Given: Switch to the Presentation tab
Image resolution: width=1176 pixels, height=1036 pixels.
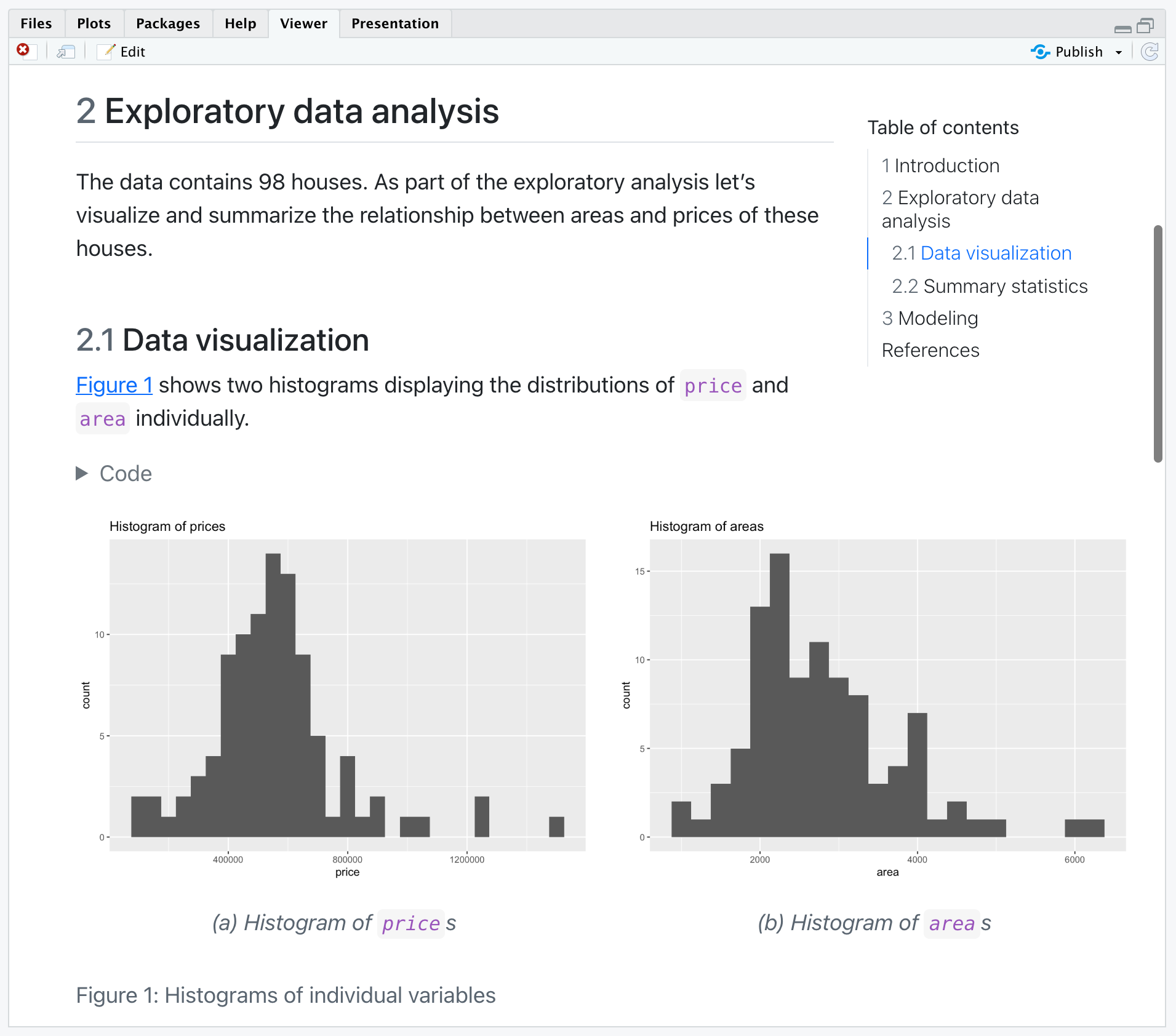Looking at the screenshot, I should pyautogui.click(x=394, y=23).
